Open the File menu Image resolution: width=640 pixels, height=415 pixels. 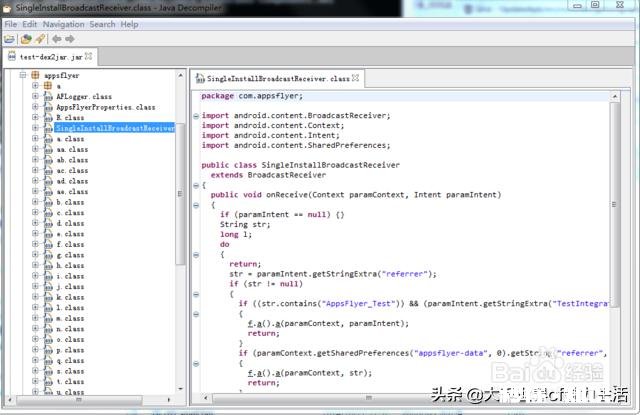point(11,24)
